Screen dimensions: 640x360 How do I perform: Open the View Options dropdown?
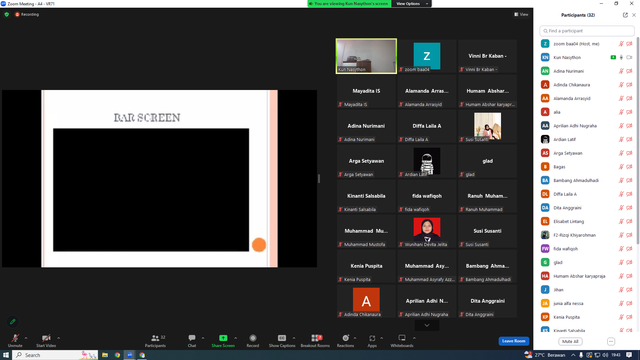click(x=411, y=4)
